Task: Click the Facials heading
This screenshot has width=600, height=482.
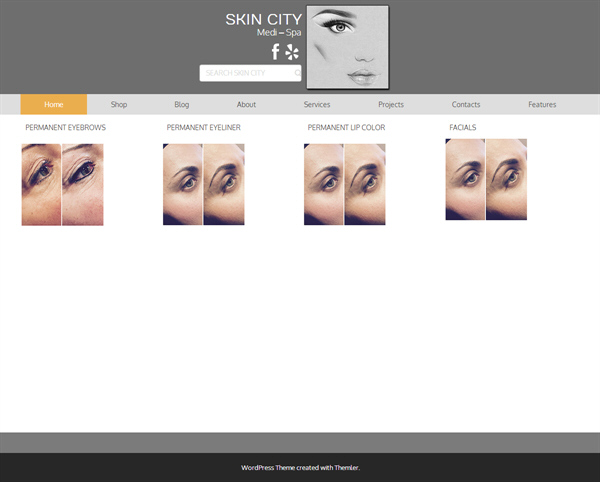Action: tap(463, 127)
